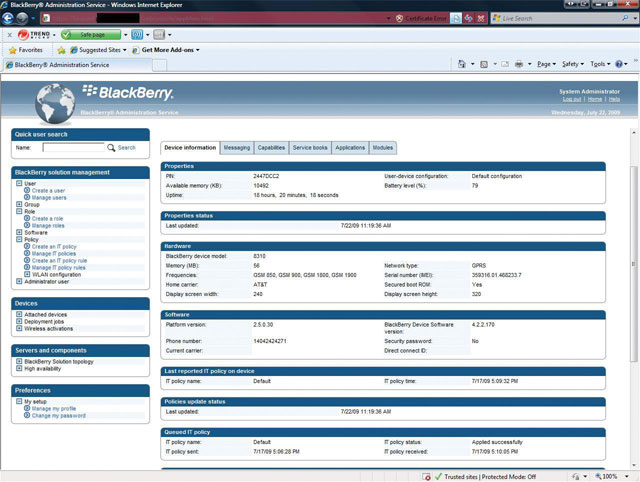640x482 pixels.
Task: Click the Create a role arrow icon
Action: (x=27, y=218)
